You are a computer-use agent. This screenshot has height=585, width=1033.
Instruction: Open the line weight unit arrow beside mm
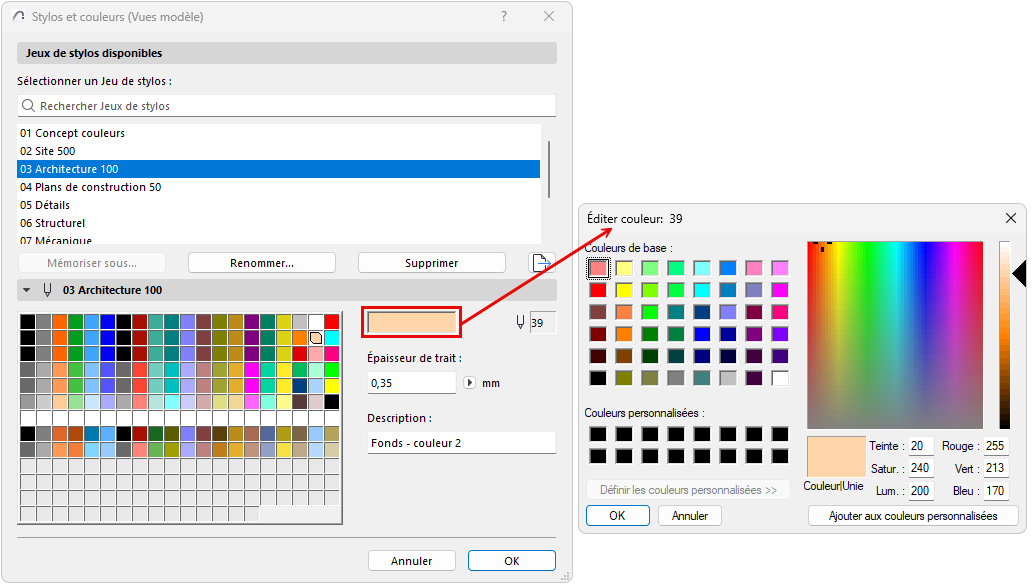pos(469,382)
